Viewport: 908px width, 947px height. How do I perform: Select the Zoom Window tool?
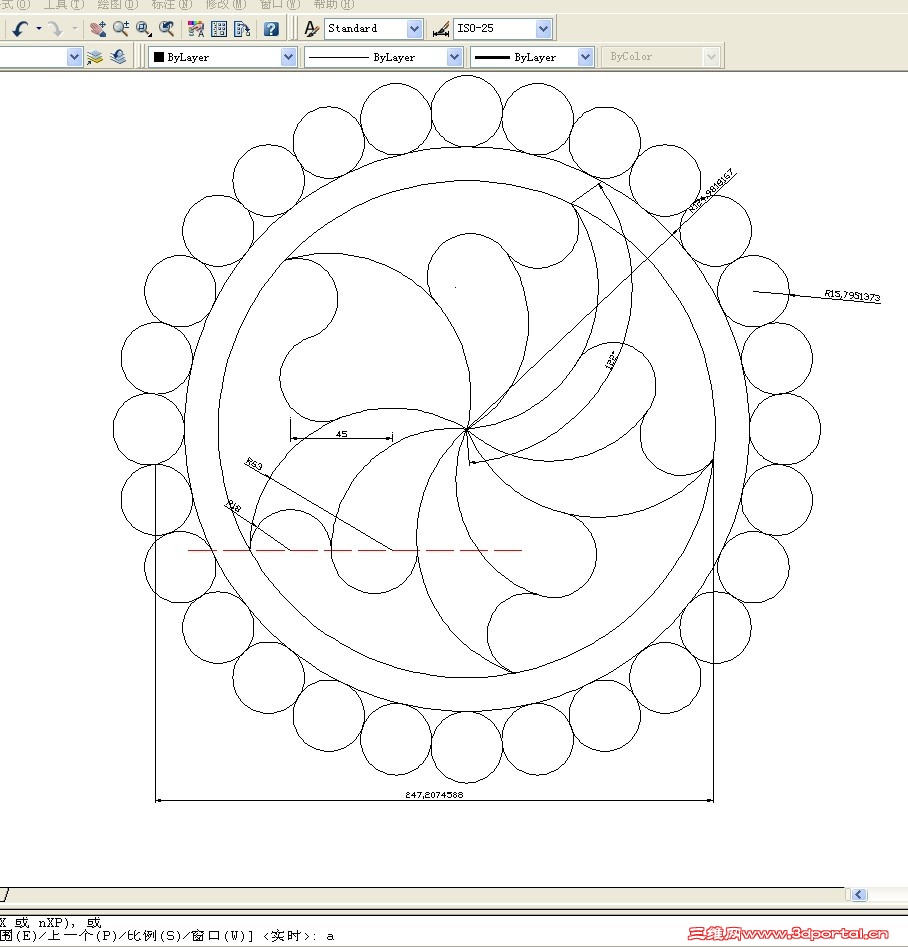(x=144, y=28)
